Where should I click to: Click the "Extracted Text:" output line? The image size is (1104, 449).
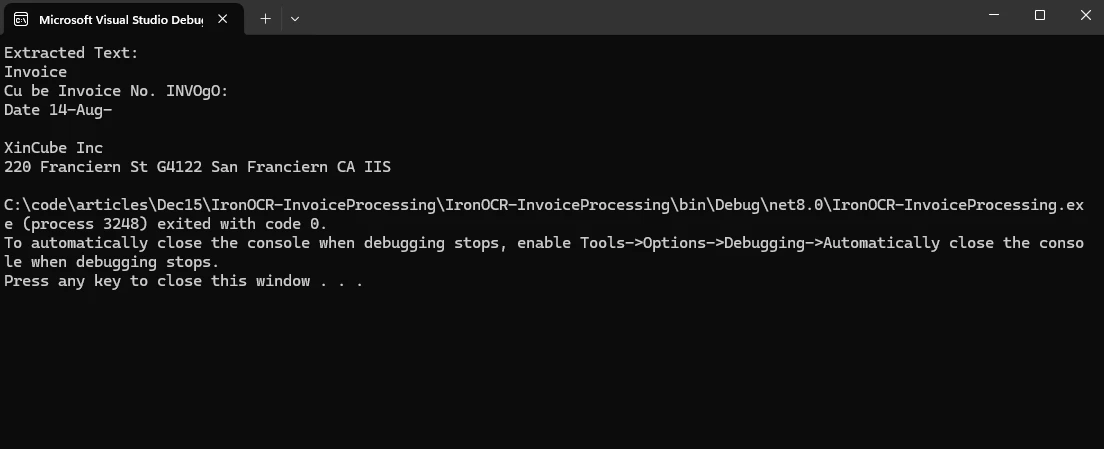(71, 53)
